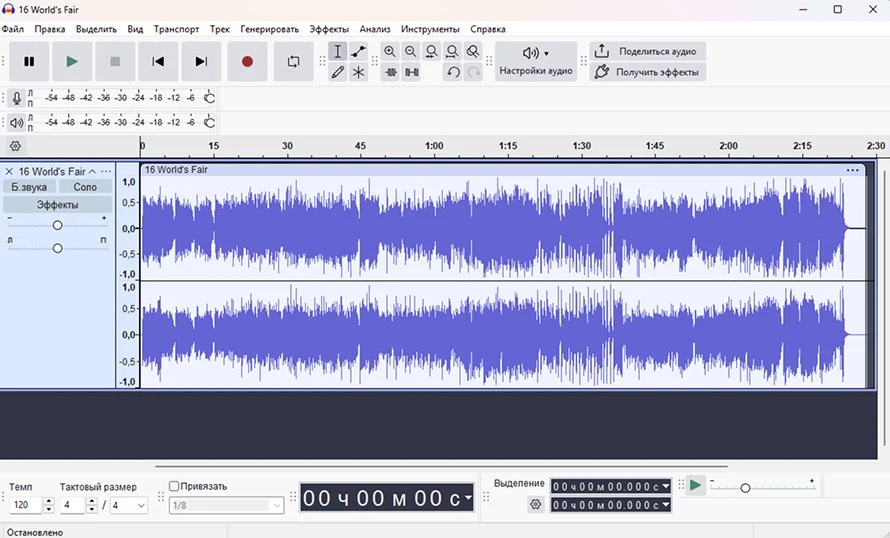
Task: Click the clip title 16 World's Fair
Action: (x=176, y=170)
